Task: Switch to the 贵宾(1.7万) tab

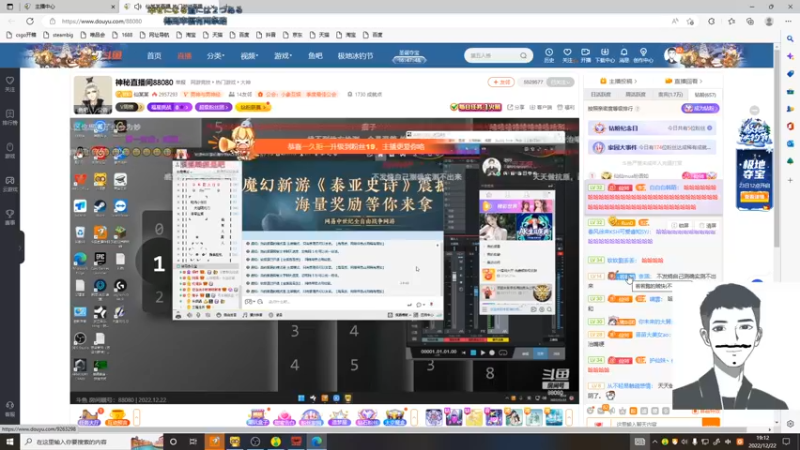Action: click(670, 94)
